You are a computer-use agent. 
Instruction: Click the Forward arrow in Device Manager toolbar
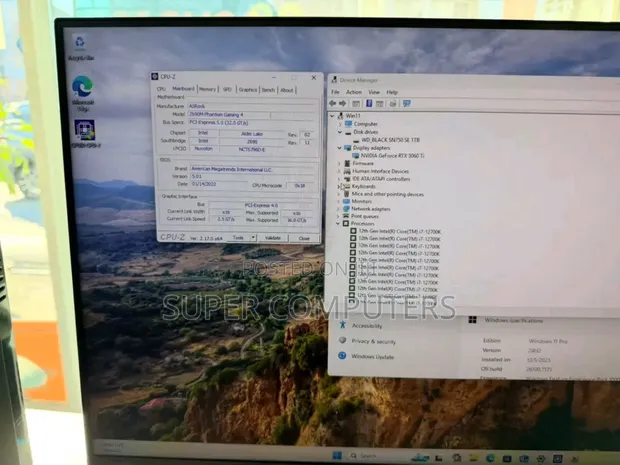pos(342,104)
